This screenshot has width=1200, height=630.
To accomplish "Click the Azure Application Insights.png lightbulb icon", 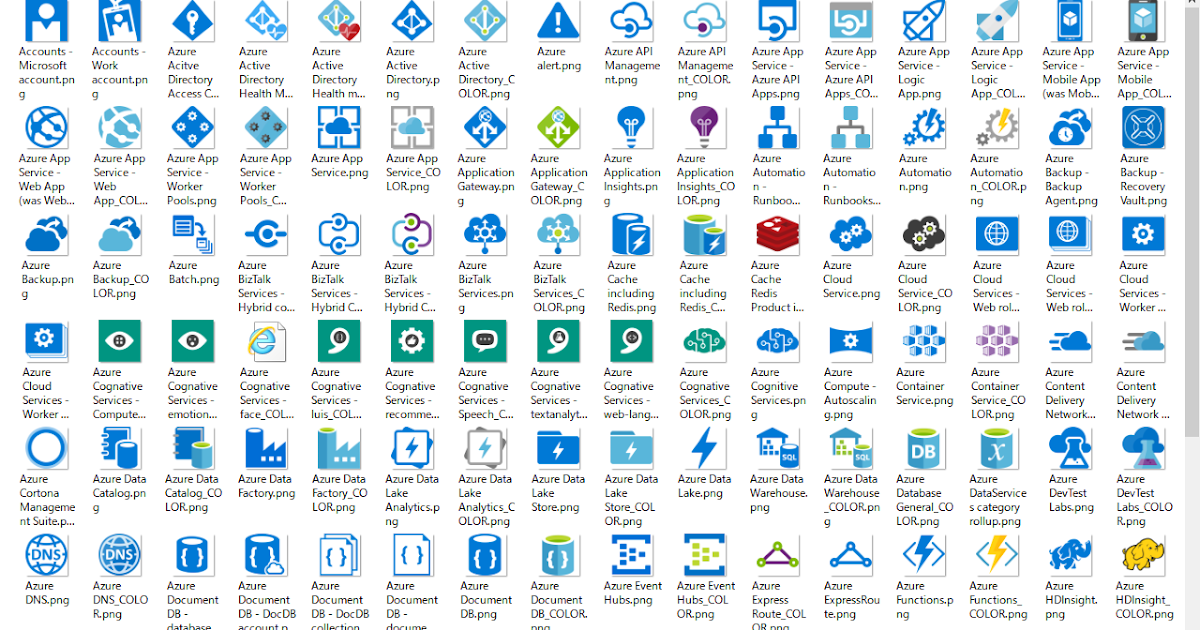I will tap(631, 127).
